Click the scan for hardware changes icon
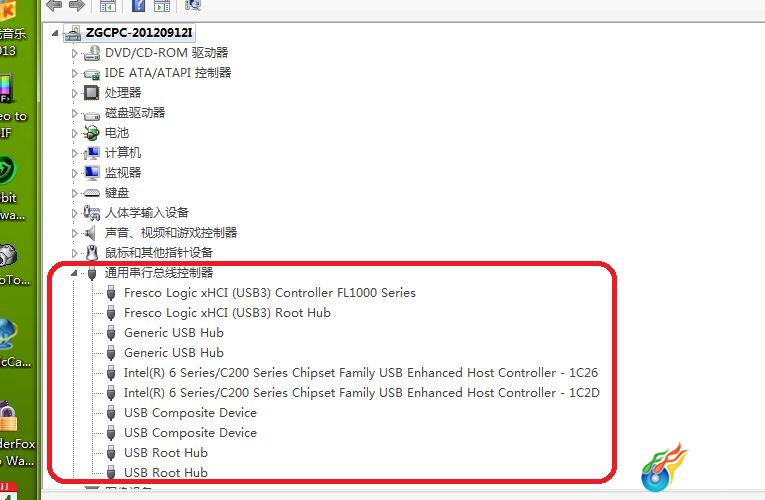The image size is (765, 500). click(x=193, y=5)
